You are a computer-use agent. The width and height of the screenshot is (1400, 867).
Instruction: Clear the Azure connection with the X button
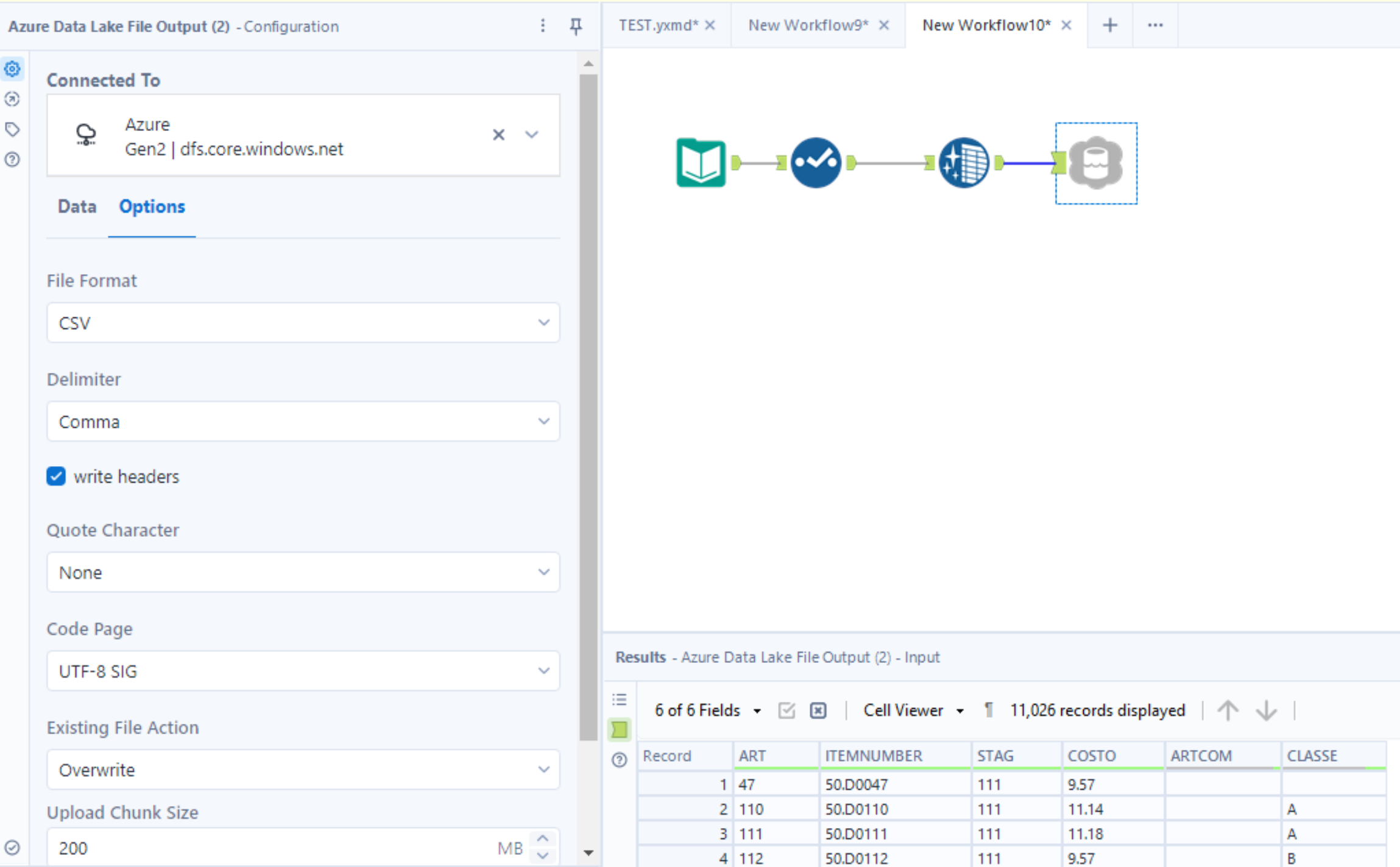tap(498, 135)
